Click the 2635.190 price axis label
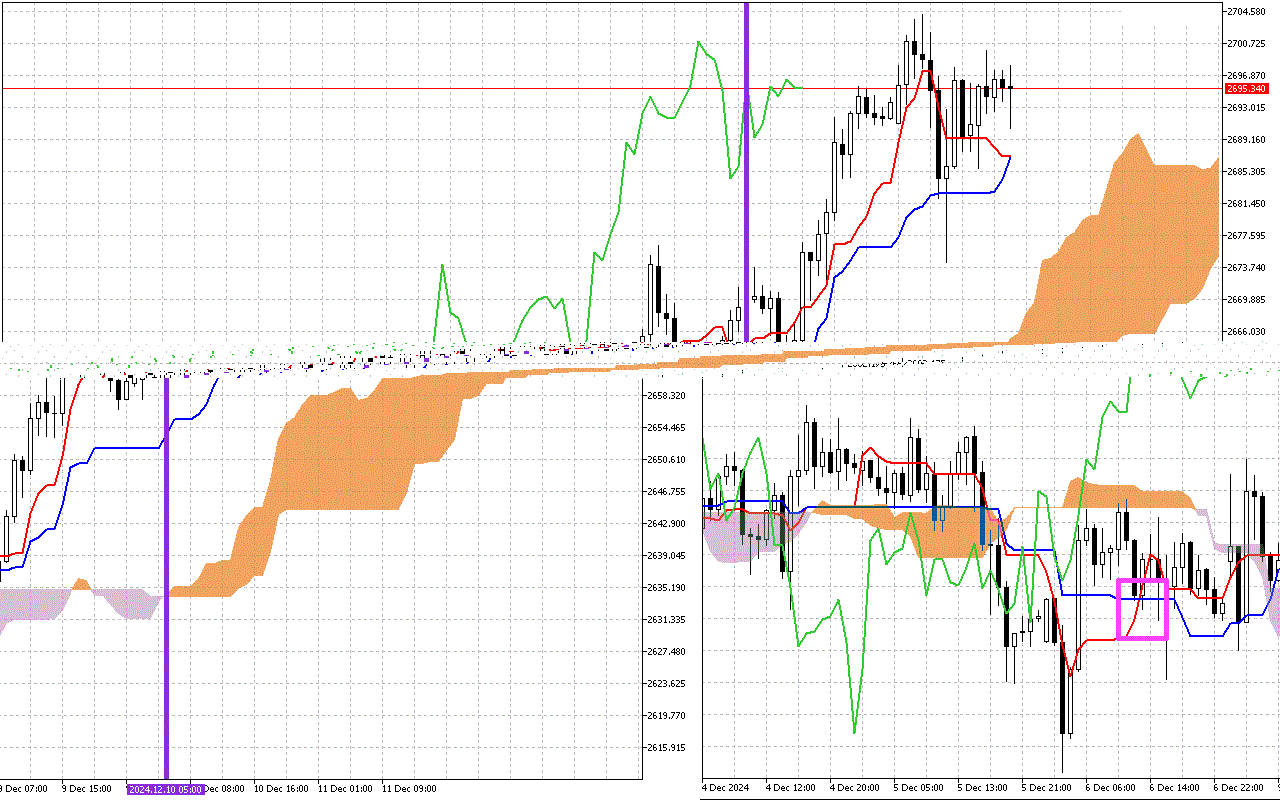Image resolution: width=1280 pixels, height=800 pixels. point(666,588)
